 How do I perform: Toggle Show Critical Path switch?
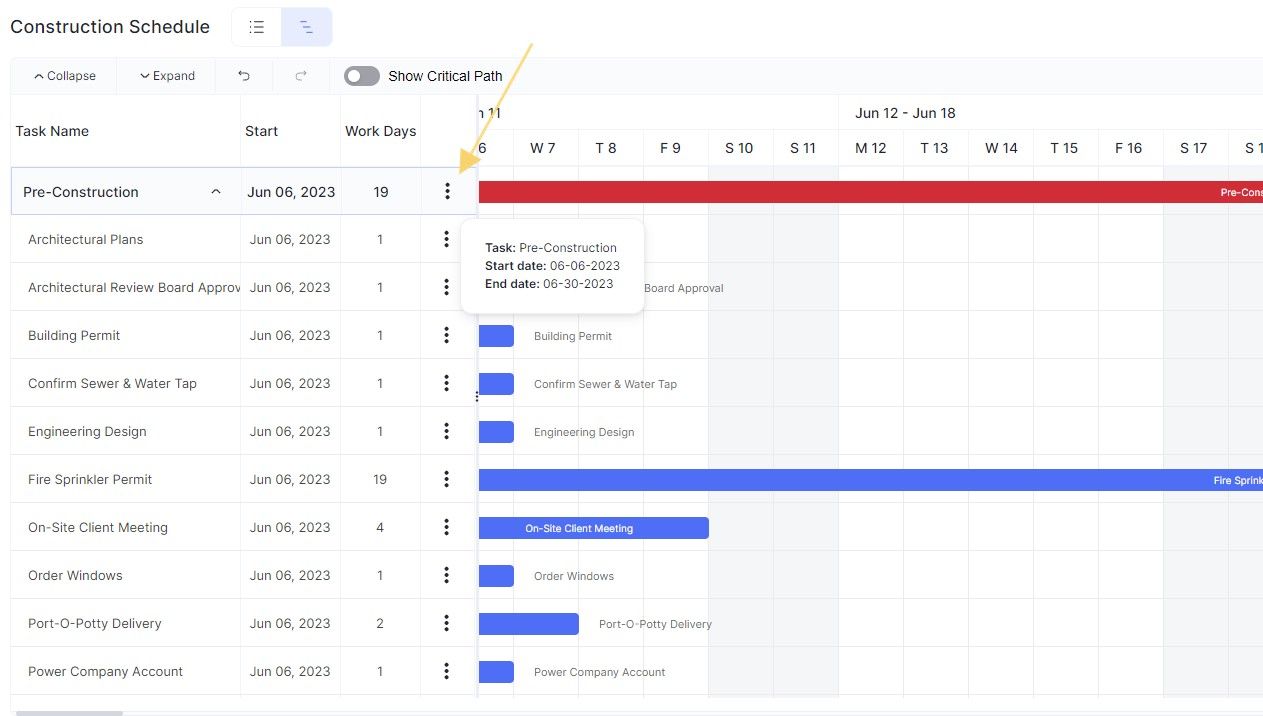(362, 76)
